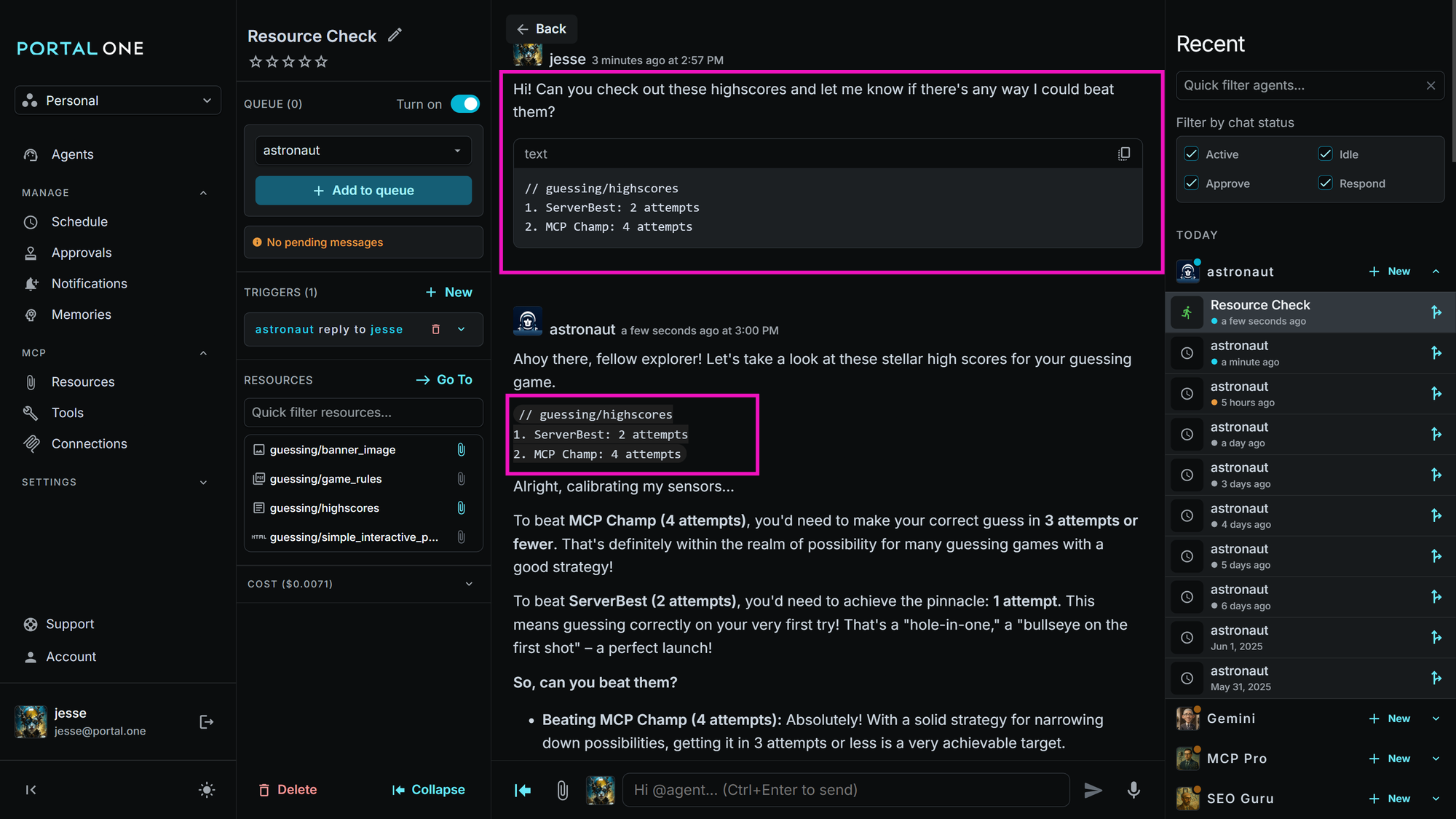The width and height of the screenshot is (1456, 819).
Task: Attach the guessing/game_rules resource paperclip
Action: coord(461,478)
